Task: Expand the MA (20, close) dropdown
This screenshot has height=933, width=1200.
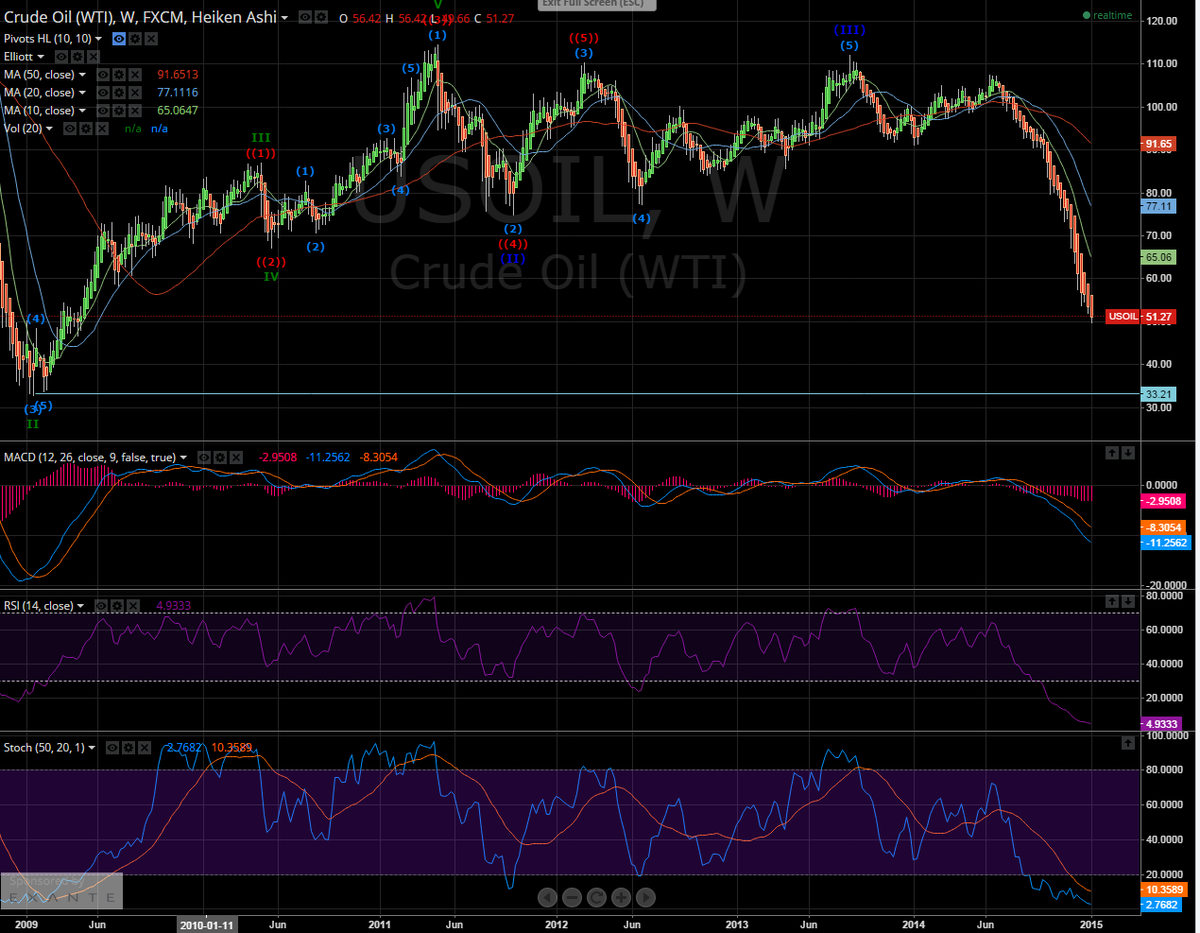Action: 82,92
